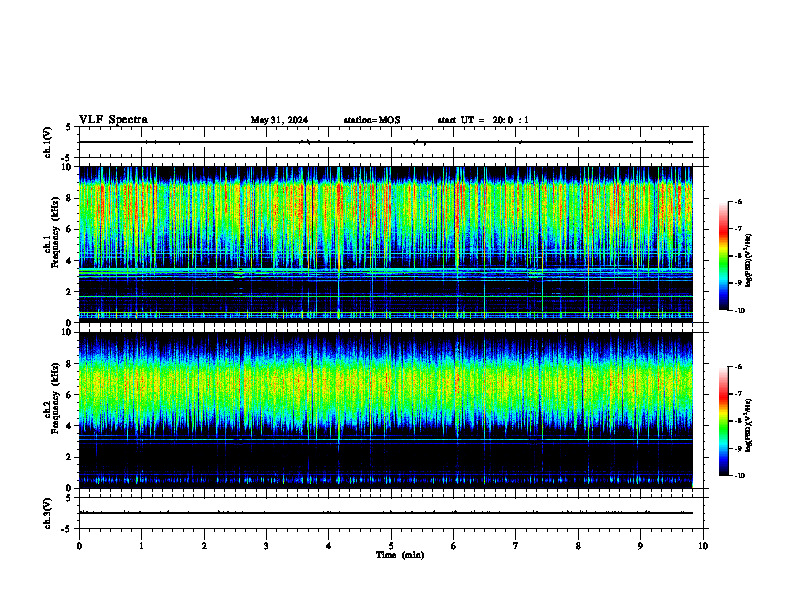Click ch.1 frequency tick label "10"
792x612 pixels.
[67, 167]
